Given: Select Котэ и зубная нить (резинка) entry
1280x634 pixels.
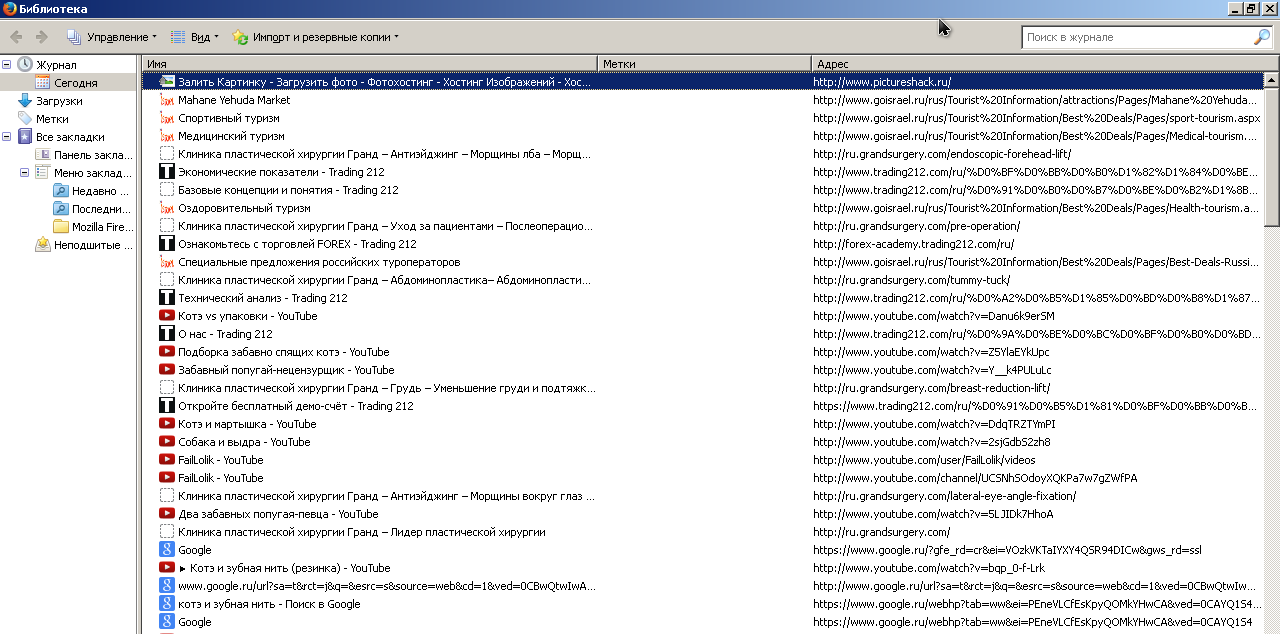Looking at the screenshot, I should (x=702, y=568).
